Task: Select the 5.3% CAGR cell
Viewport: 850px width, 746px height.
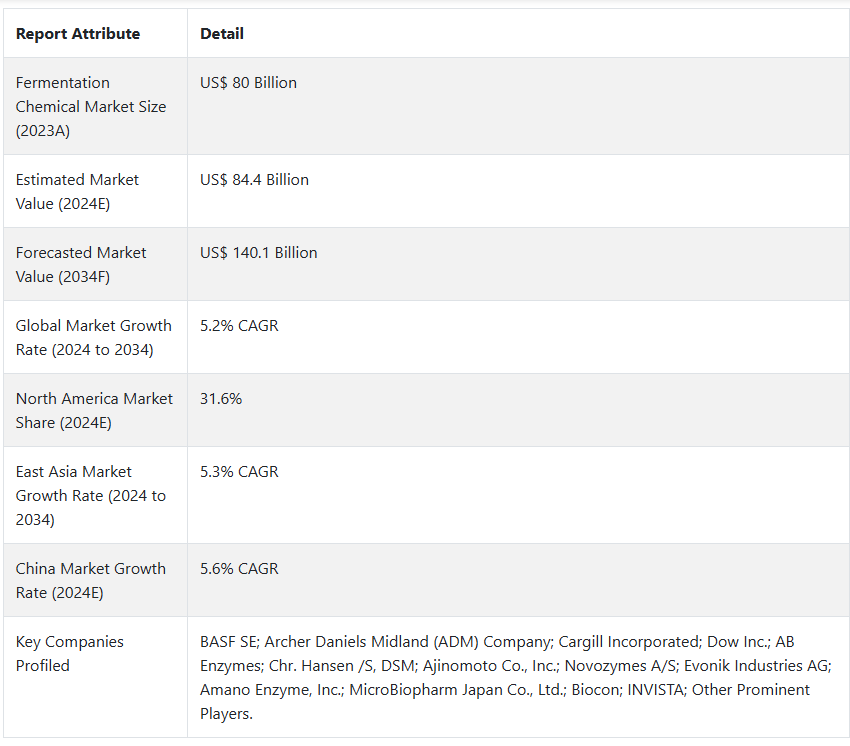Action: click(x=239, y=471)
